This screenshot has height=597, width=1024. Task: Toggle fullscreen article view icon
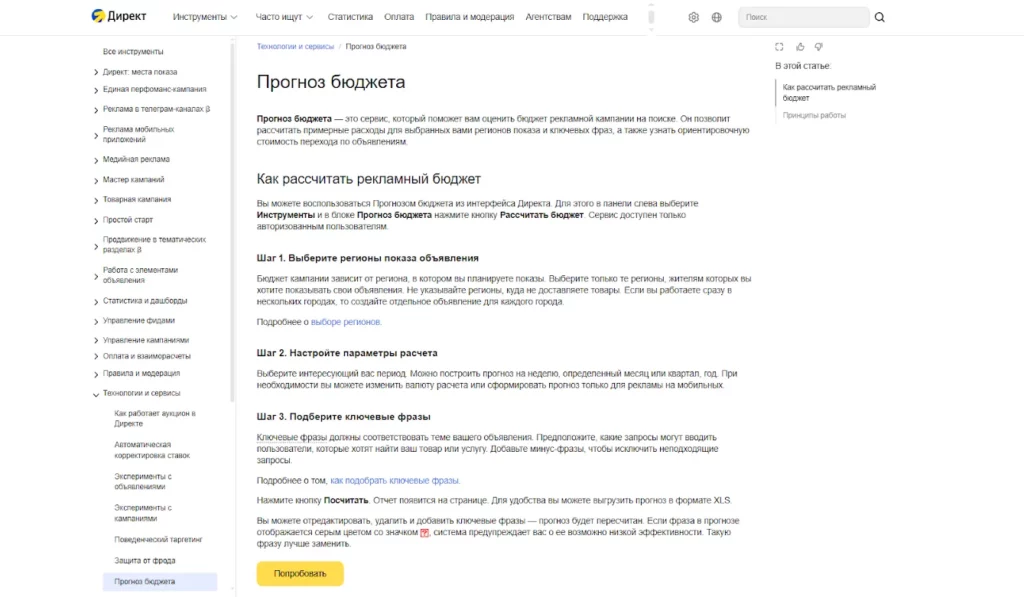tap(779, 47)
